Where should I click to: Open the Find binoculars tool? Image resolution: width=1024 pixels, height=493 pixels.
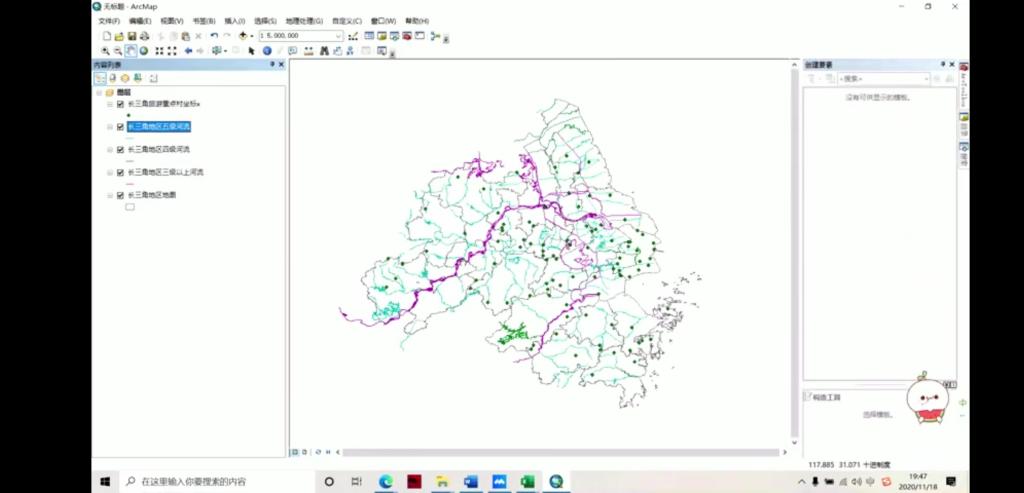(x=324, y=50)
